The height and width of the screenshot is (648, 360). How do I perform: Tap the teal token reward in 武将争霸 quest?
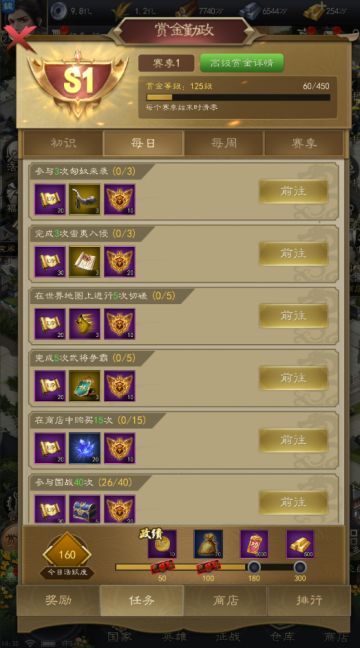point(84,386)
